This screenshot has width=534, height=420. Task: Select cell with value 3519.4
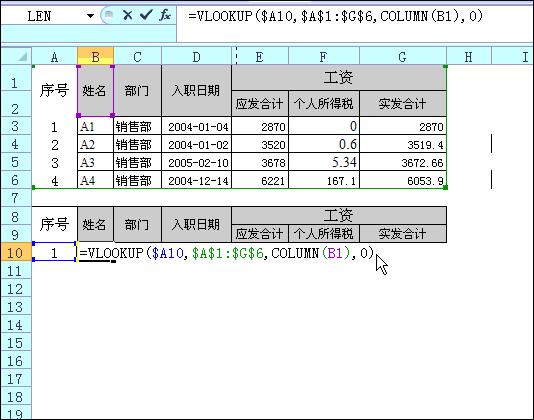point(403,144)
